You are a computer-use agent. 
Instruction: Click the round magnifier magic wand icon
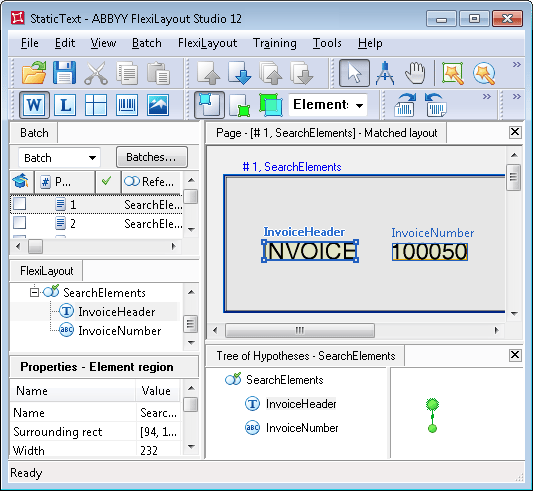tap(484, 73)
